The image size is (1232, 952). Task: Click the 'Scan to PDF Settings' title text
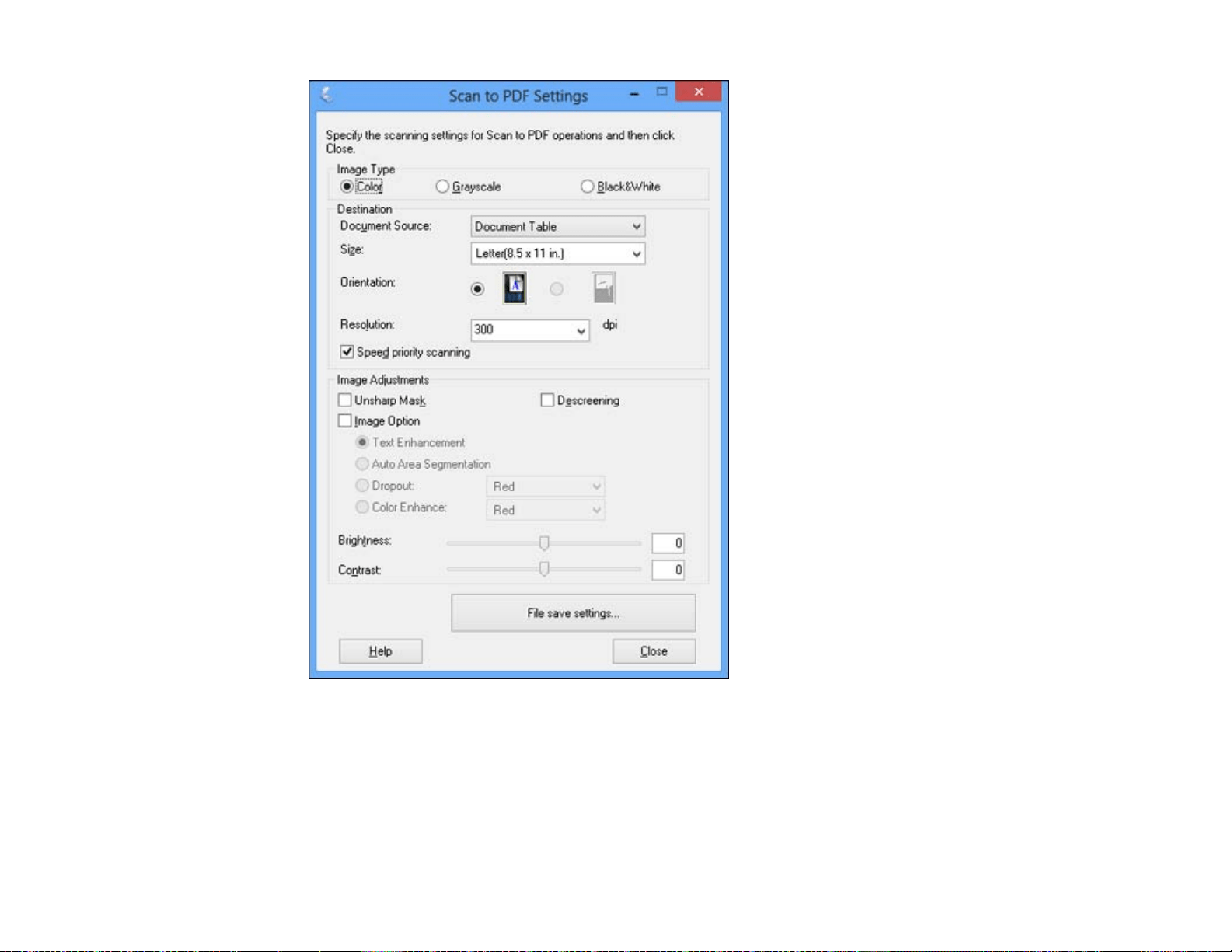coord(518,96)
